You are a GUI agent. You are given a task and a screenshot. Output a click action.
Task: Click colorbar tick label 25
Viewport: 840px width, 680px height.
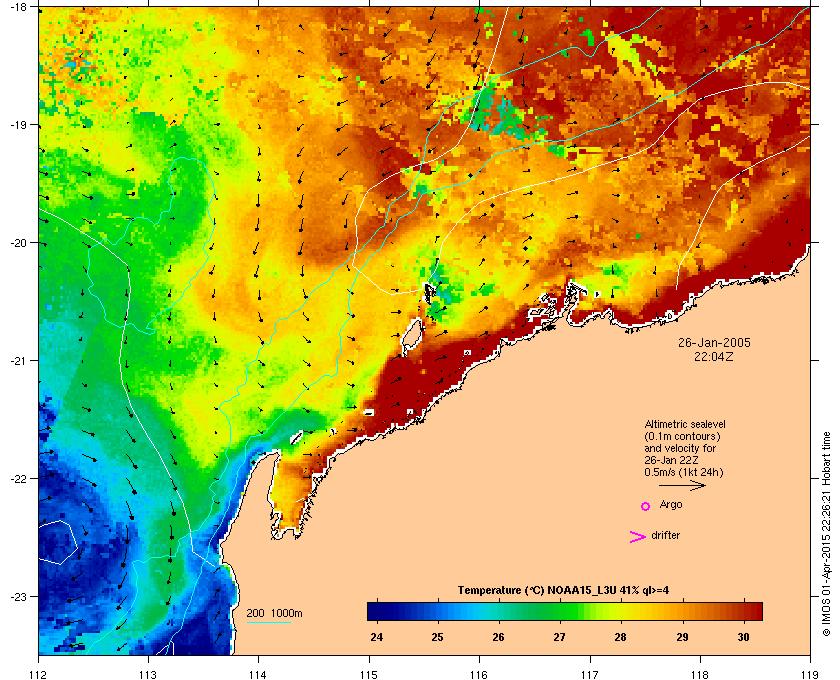tap(438, 637)
